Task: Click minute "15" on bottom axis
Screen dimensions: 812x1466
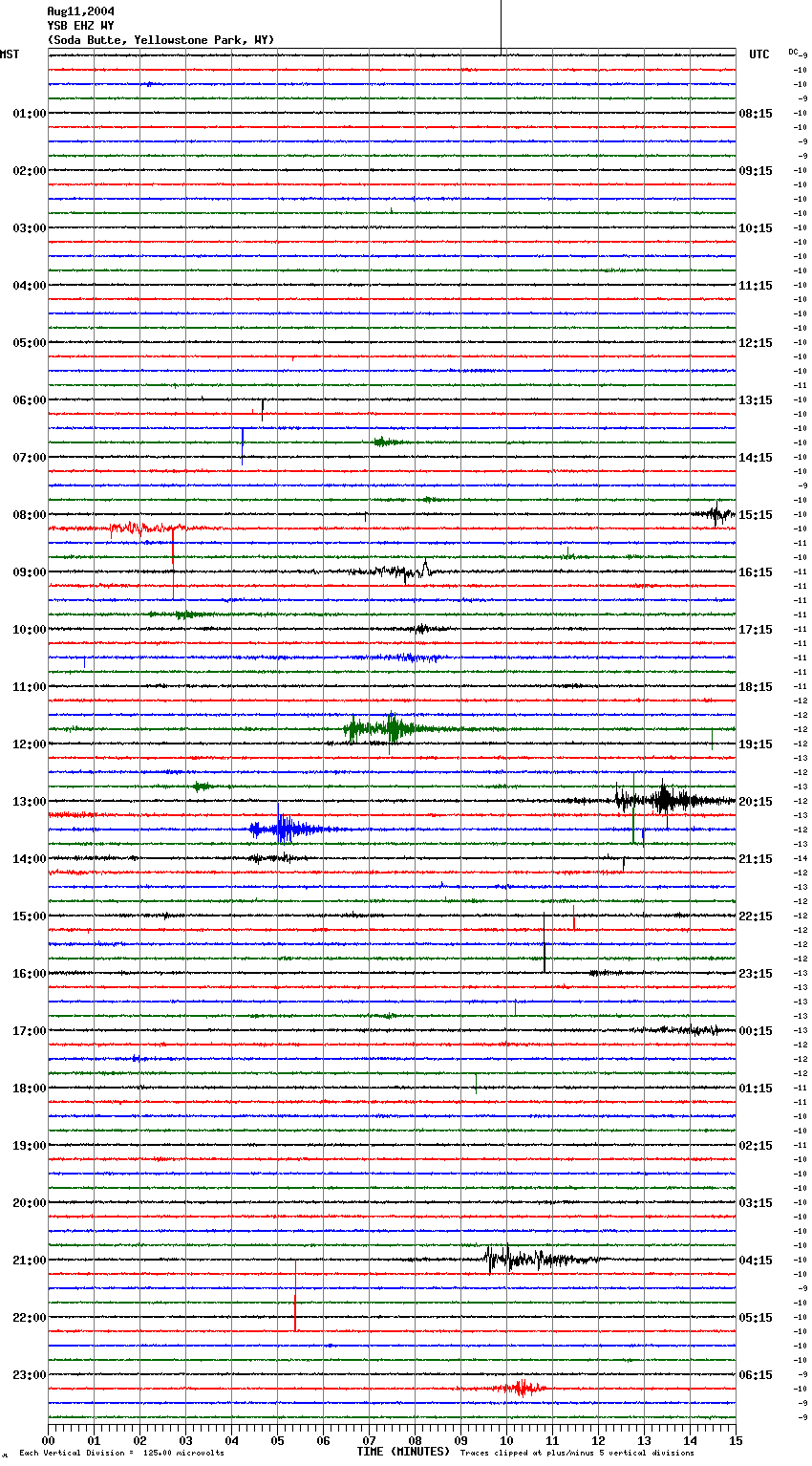Action: pyautogui.click(x=736, y=1440)
